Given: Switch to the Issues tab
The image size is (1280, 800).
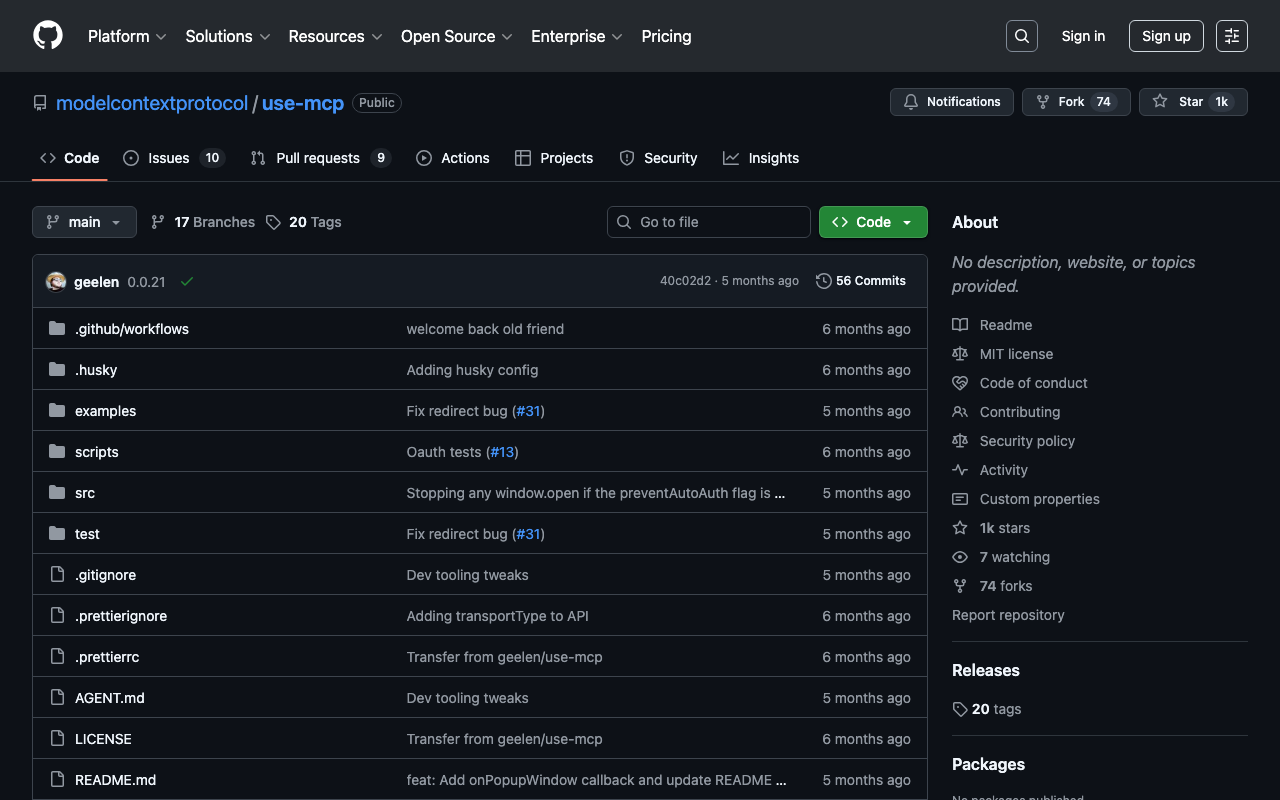Looking at the screenshot, I should [173, 158].
